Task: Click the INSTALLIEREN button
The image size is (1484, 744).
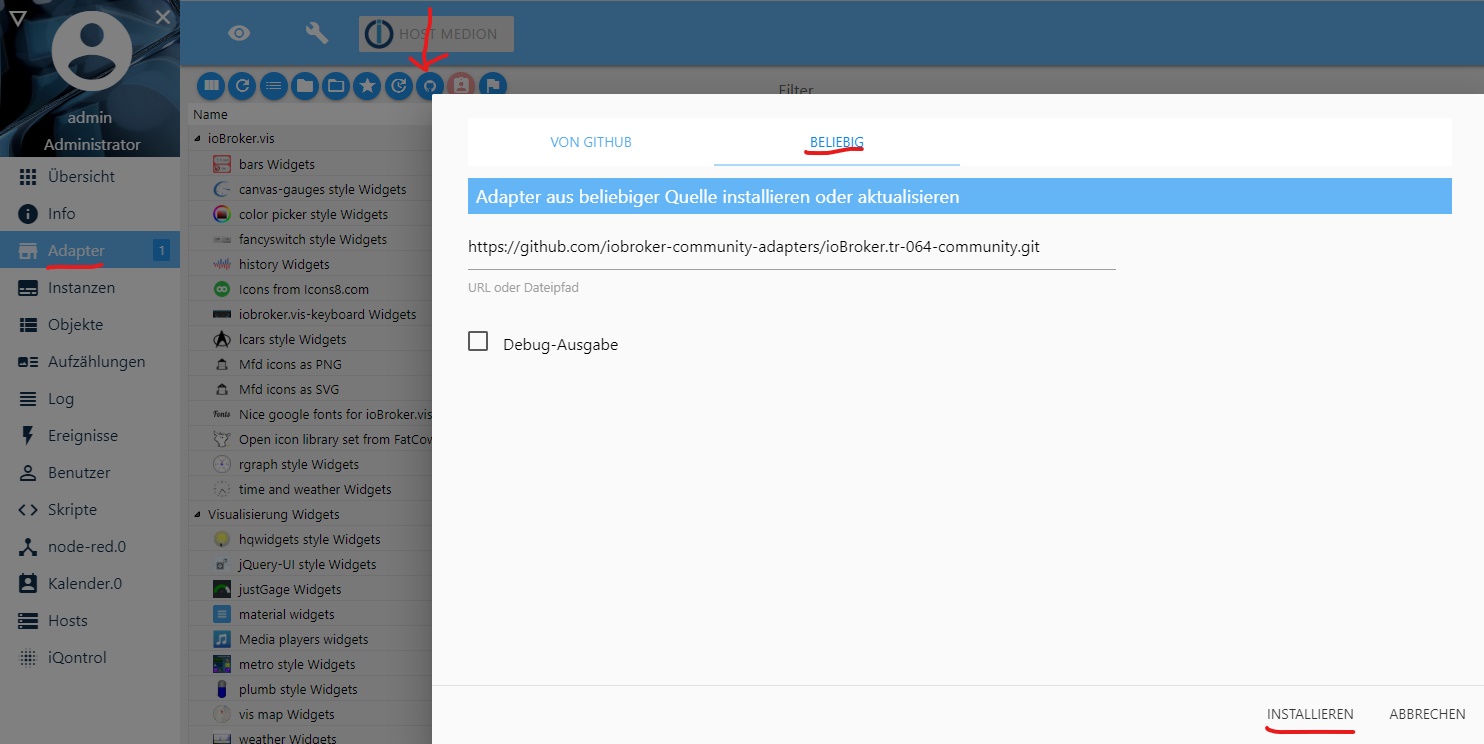Action: [x=1310, y=713]
